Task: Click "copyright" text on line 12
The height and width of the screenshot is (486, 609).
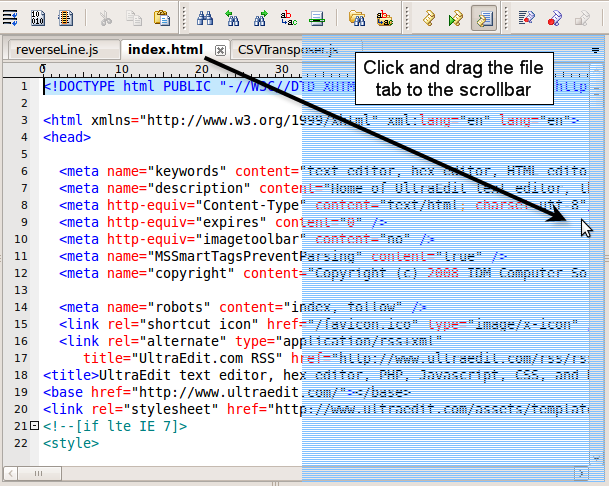Action: [190, 273]
